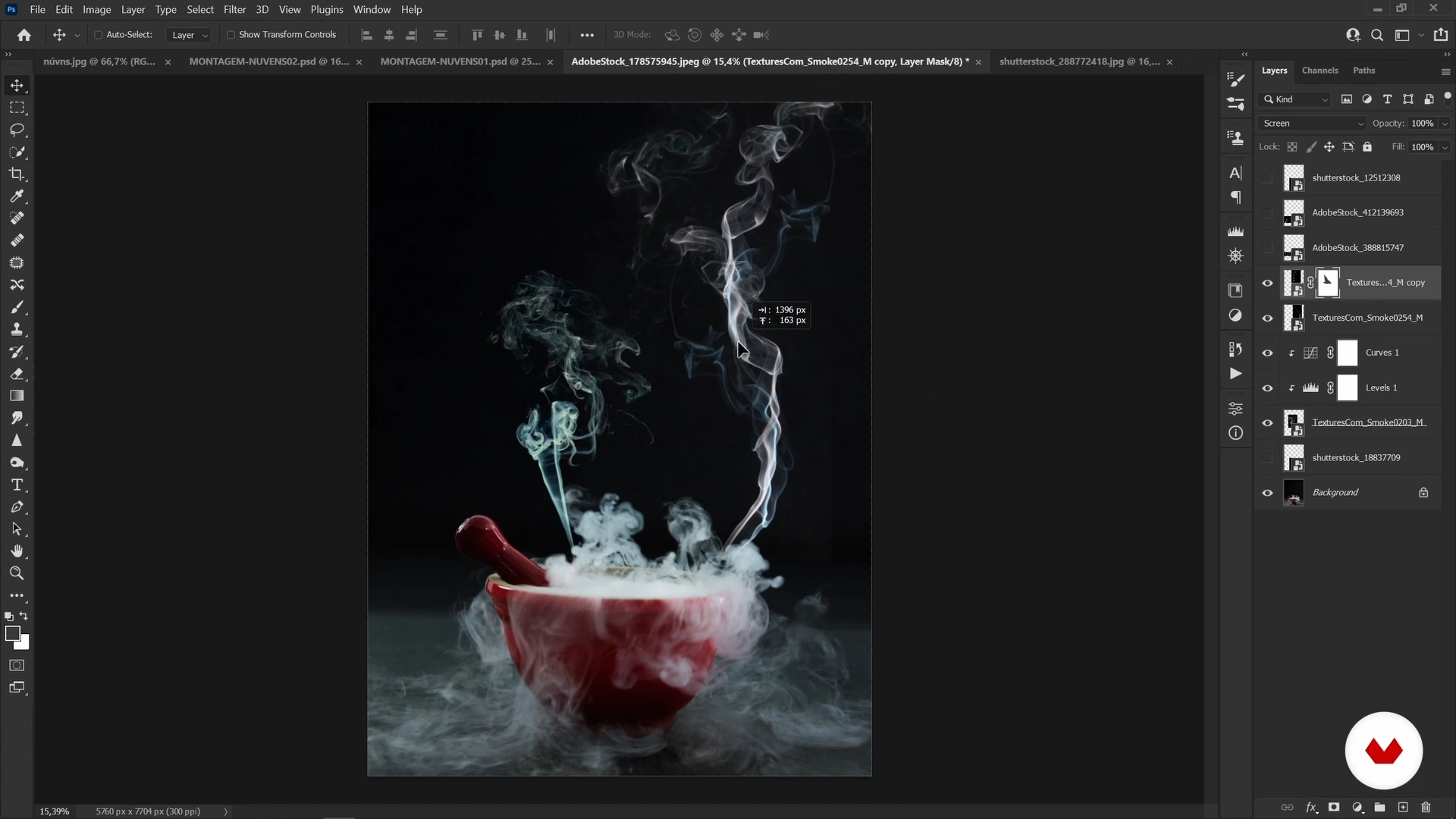Switch to the Channels tab
1456x819 pixels.
1319,71
